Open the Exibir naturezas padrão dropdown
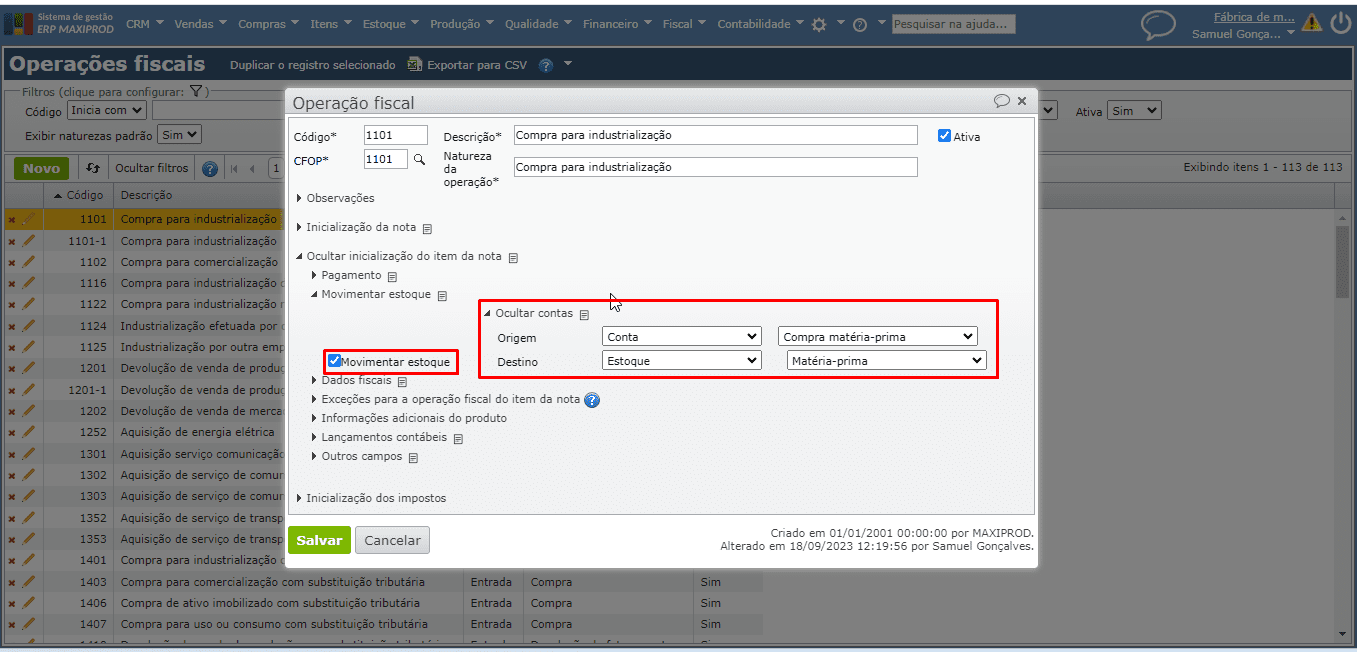This screenshot has width=1357, height=652. click(x=179, y=134)
